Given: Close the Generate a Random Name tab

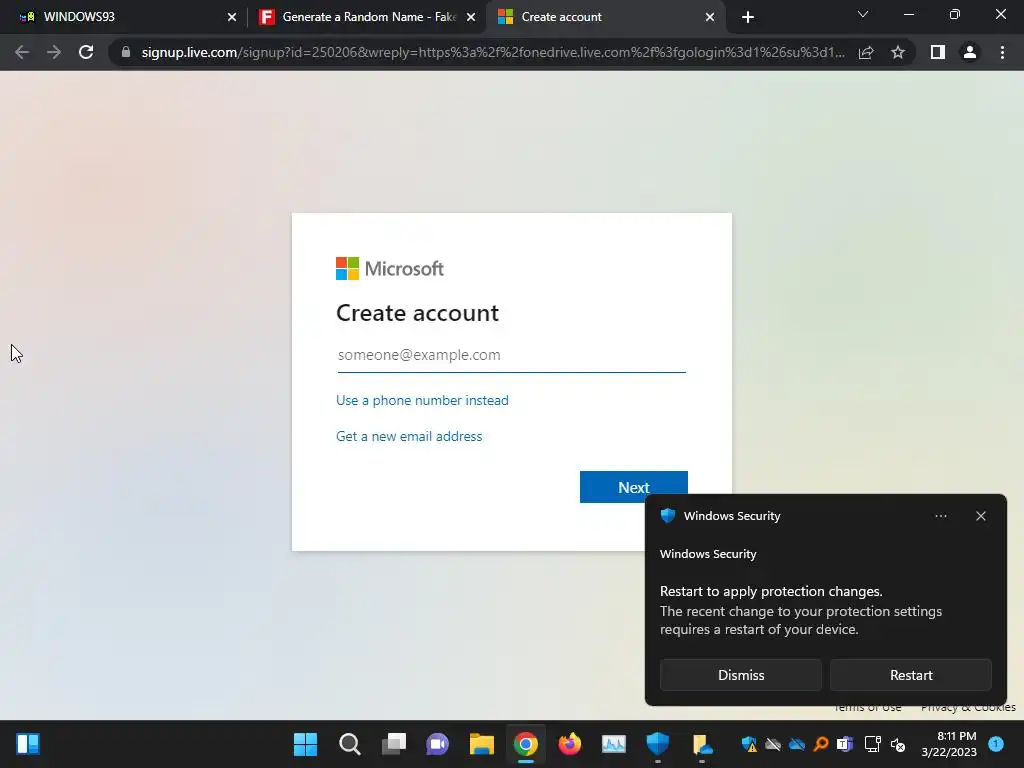Looking at the screenshot, I should pos(471,18).
